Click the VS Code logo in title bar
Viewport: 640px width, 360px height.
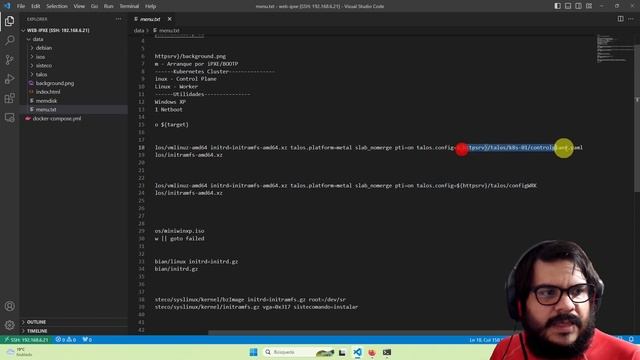click(7, 6)
